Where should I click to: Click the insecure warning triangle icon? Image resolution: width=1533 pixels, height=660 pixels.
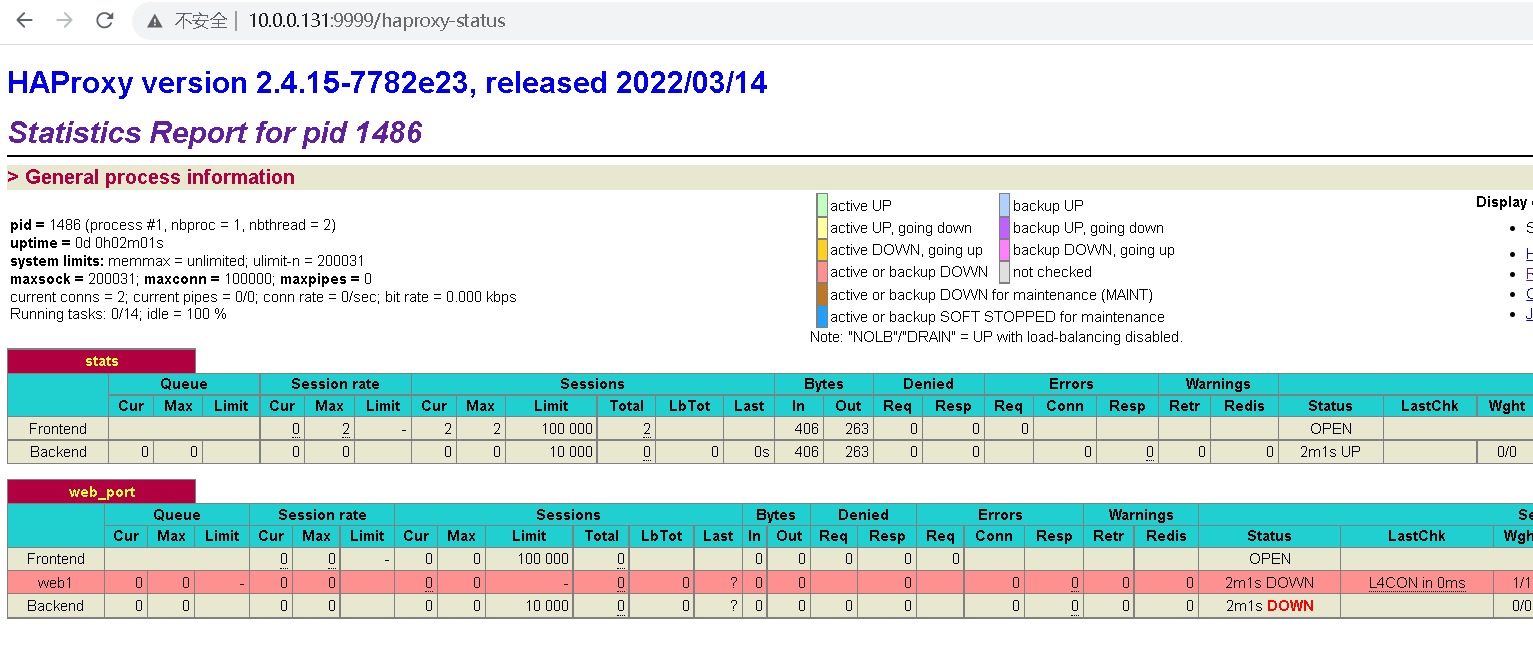tap(155, 21)
